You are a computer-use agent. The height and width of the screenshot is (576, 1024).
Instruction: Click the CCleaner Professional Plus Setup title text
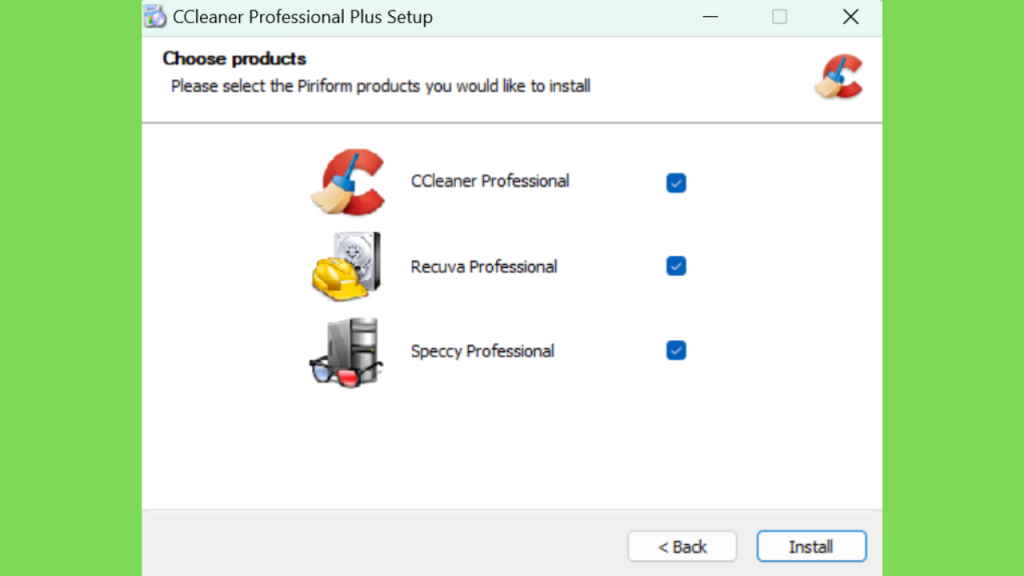pyautogui.click(x=302, y=17)
